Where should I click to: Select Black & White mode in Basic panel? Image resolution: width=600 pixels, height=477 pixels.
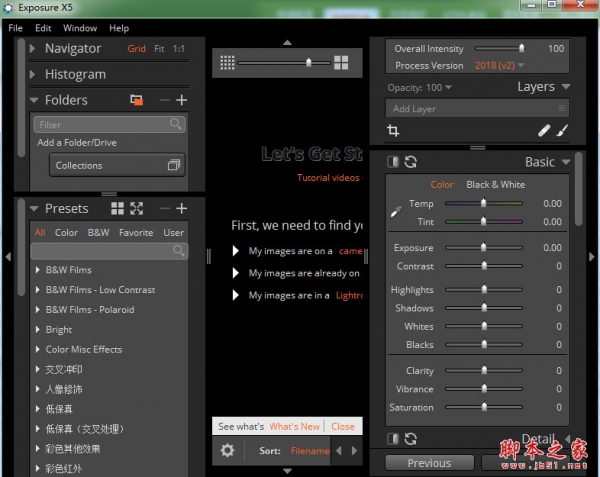click(x=496, y=185)
